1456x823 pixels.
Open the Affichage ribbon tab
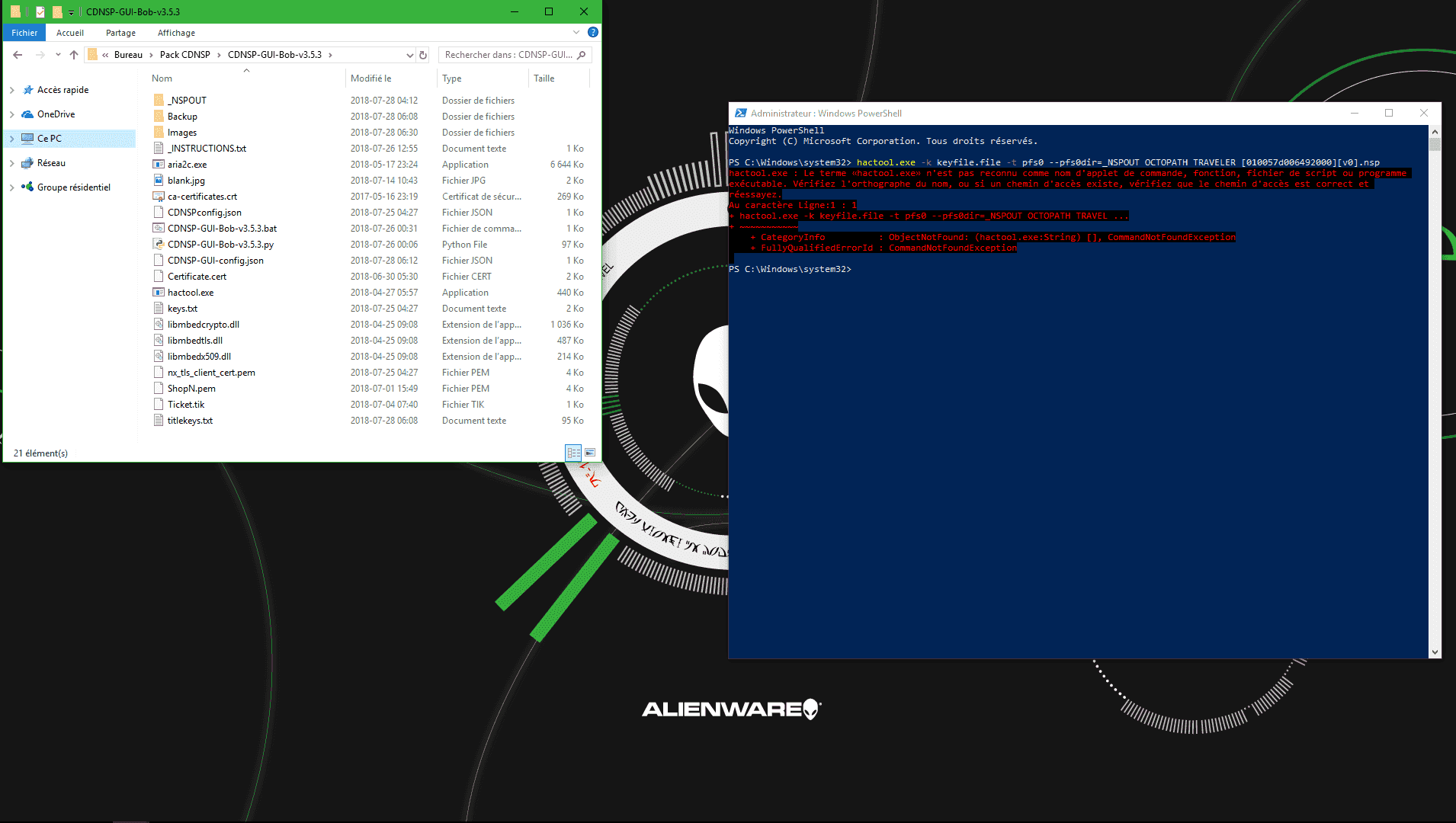pyautogui.click(x=176, y=33)
